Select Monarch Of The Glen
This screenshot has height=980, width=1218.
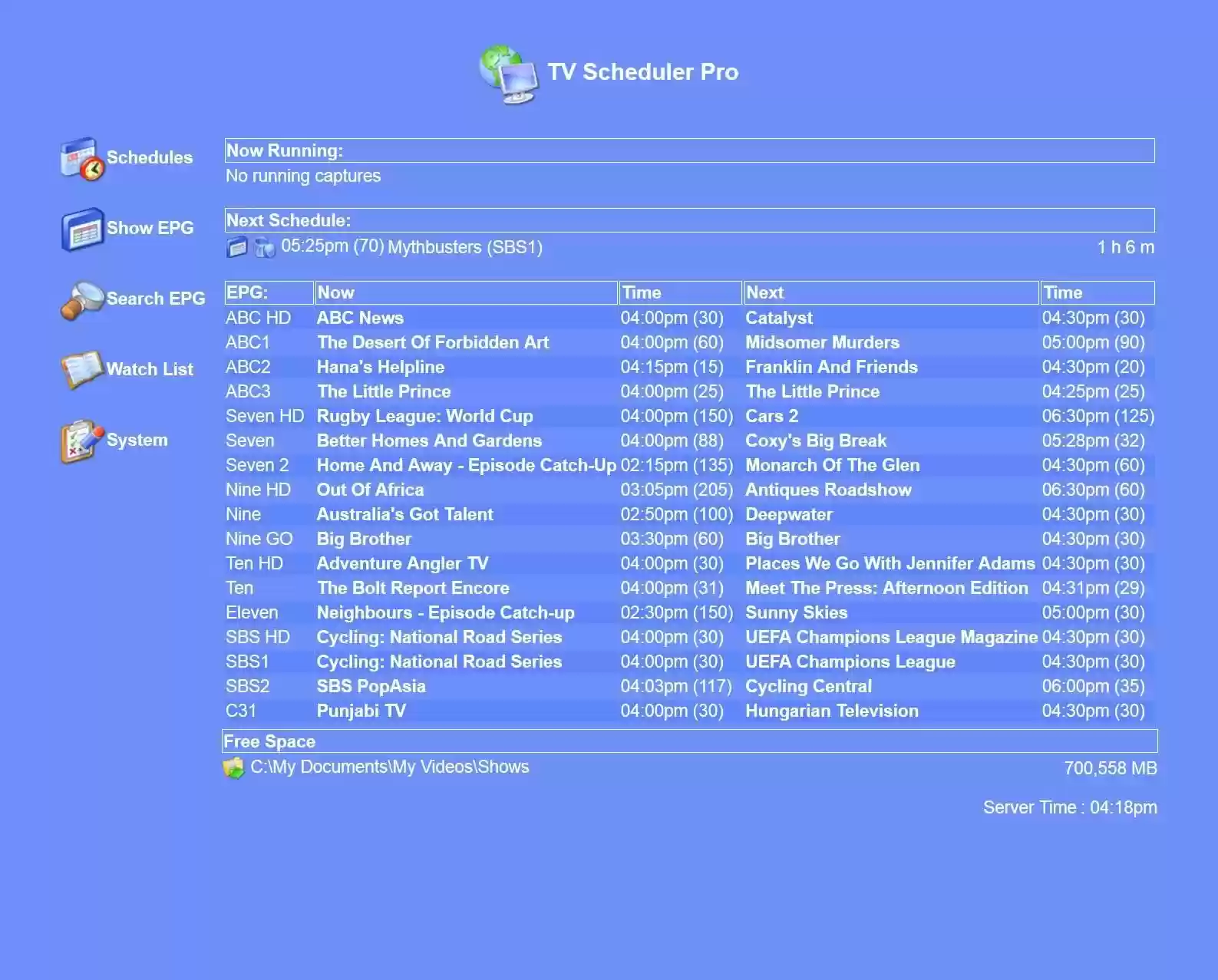(x=833, y=465)
